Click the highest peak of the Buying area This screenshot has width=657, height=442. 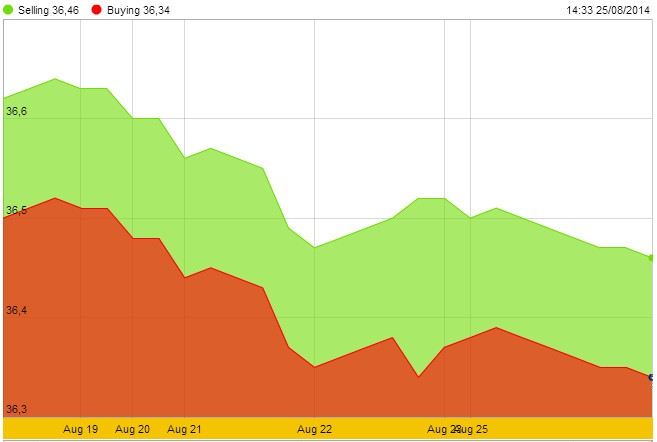(x=55, y=198)
